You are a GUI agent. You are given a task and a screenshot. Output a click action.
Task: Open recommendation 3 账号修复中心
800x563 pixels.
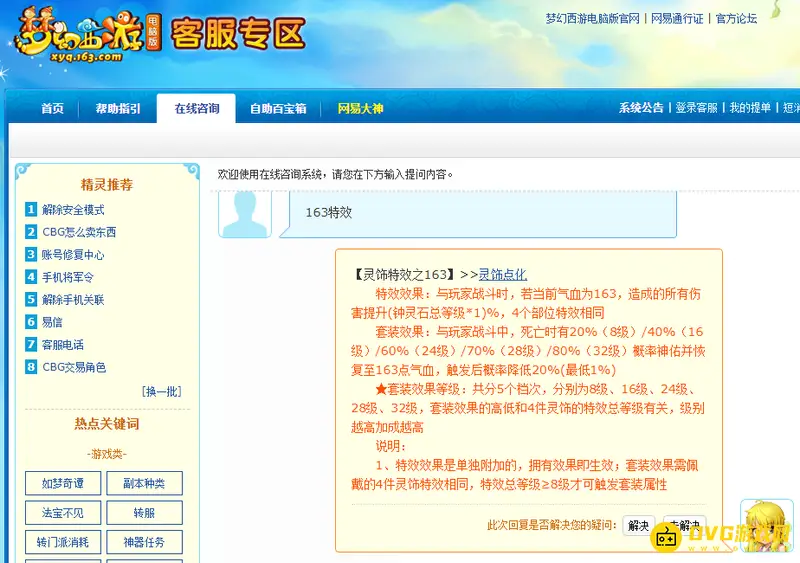tap(73, 255)
